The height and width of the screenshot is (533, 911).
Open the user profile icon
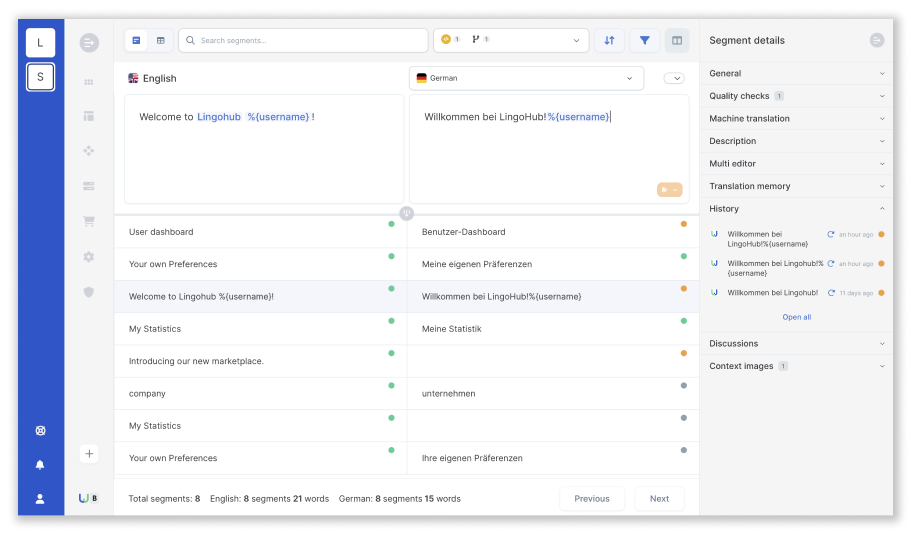coord(40,499)
